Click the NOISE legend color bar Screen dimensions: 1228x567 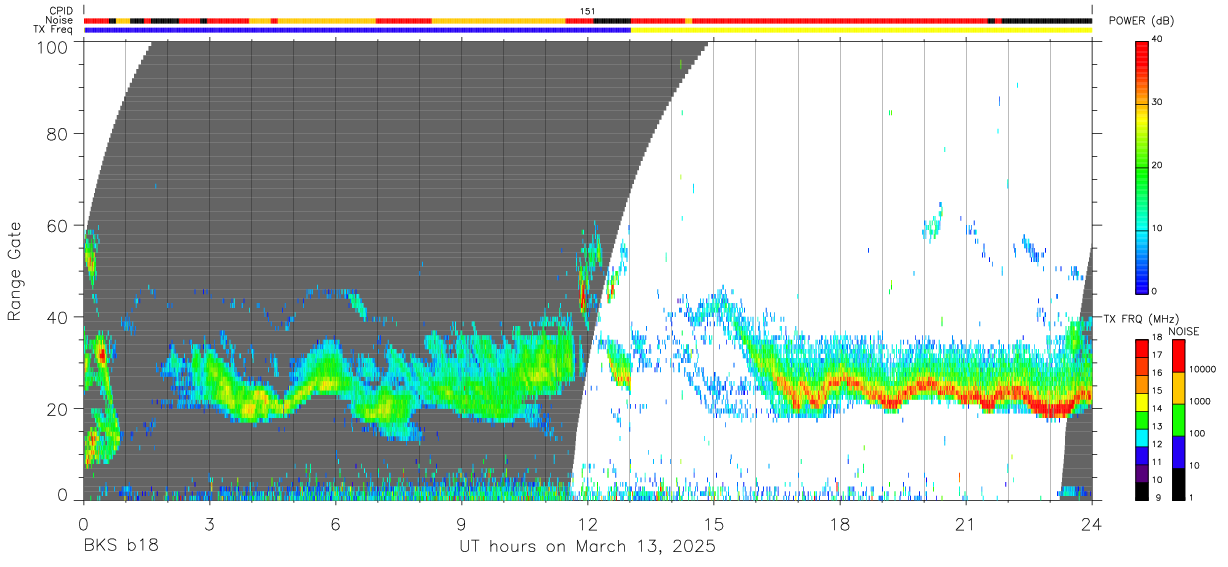1178,419
